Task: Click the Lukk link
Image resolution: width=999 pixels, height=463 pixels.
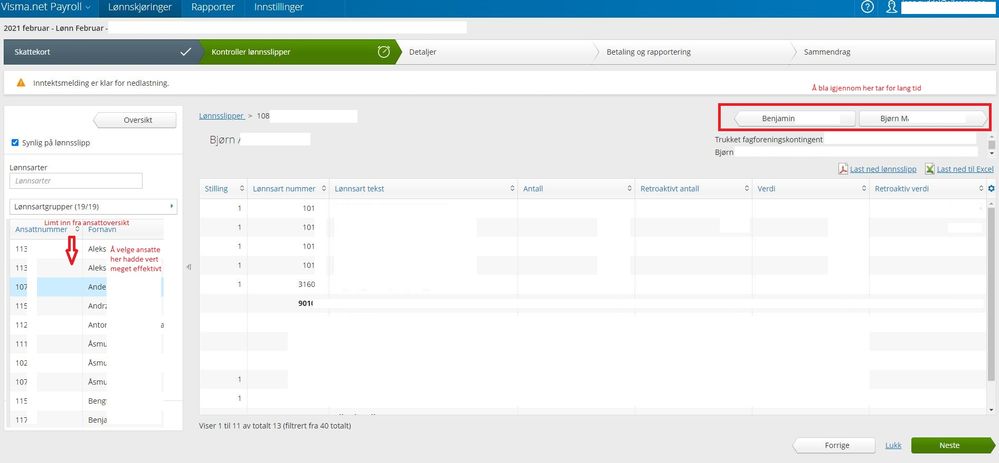Action: [893, 445]
